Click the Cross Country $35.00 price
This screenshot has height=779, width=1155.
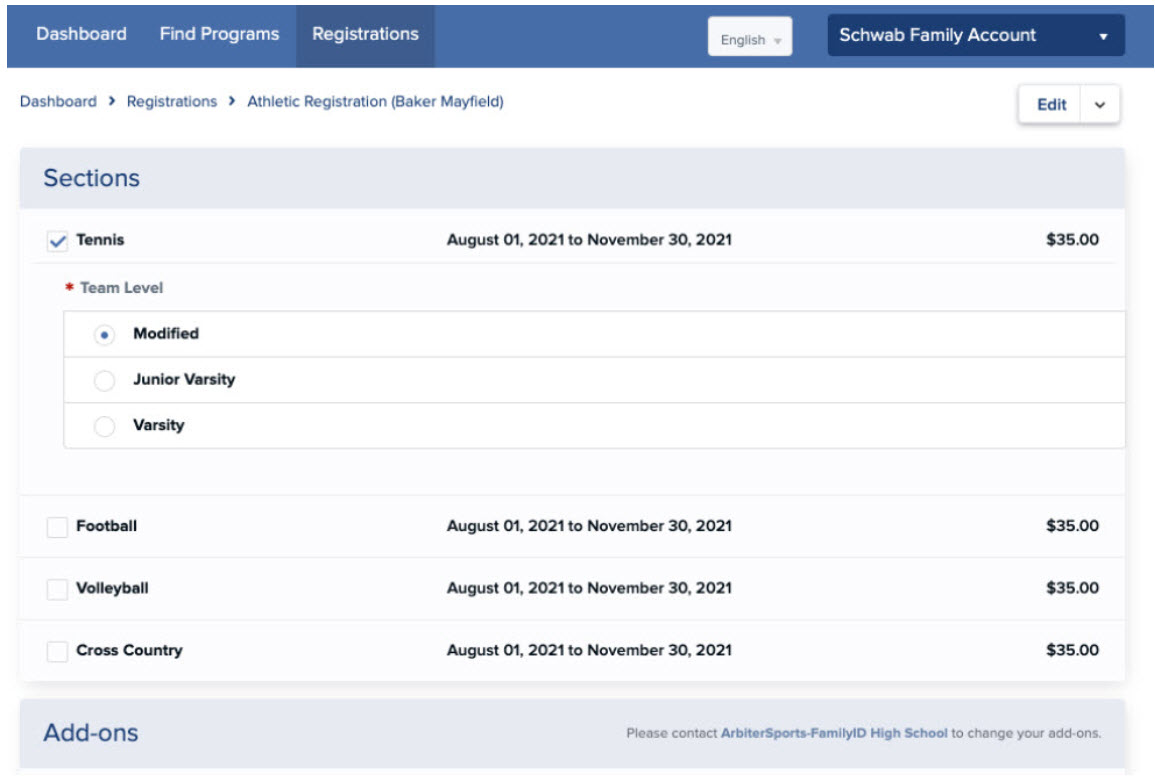[1072, 651]
